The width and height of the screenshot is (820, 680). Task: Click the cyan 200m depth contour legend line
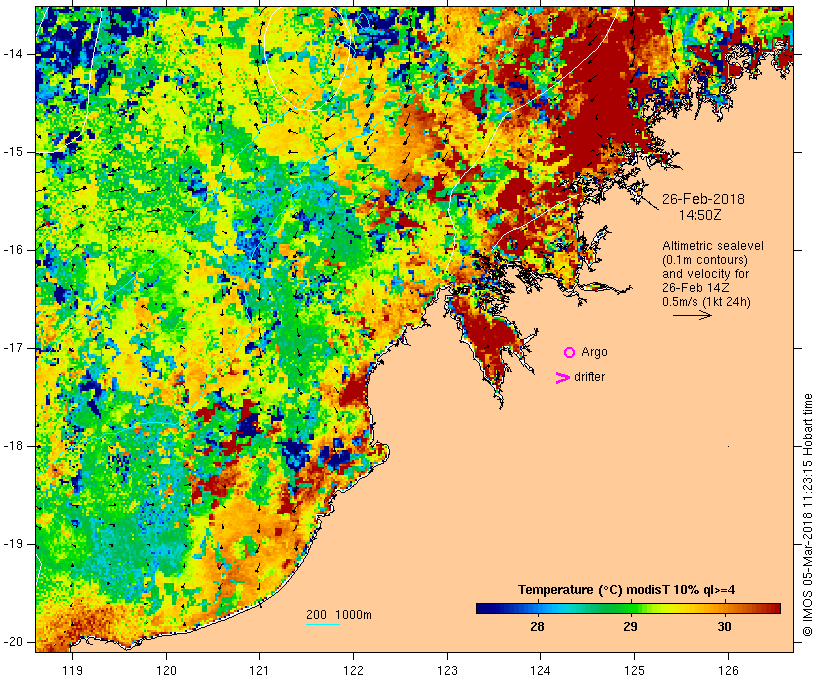[x=323, y=624]
